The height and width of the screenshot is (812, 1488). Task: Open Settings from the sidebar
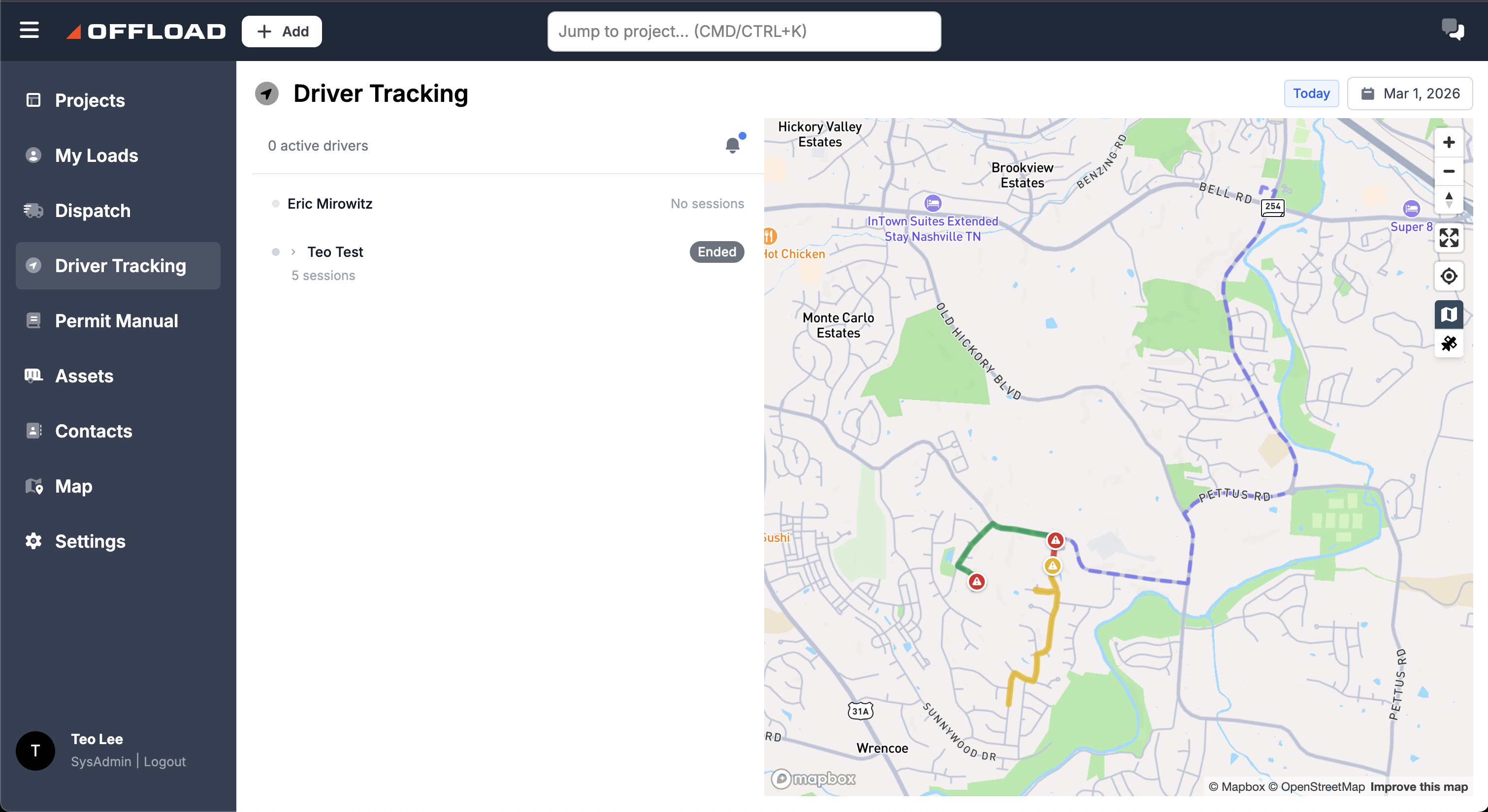118,541
